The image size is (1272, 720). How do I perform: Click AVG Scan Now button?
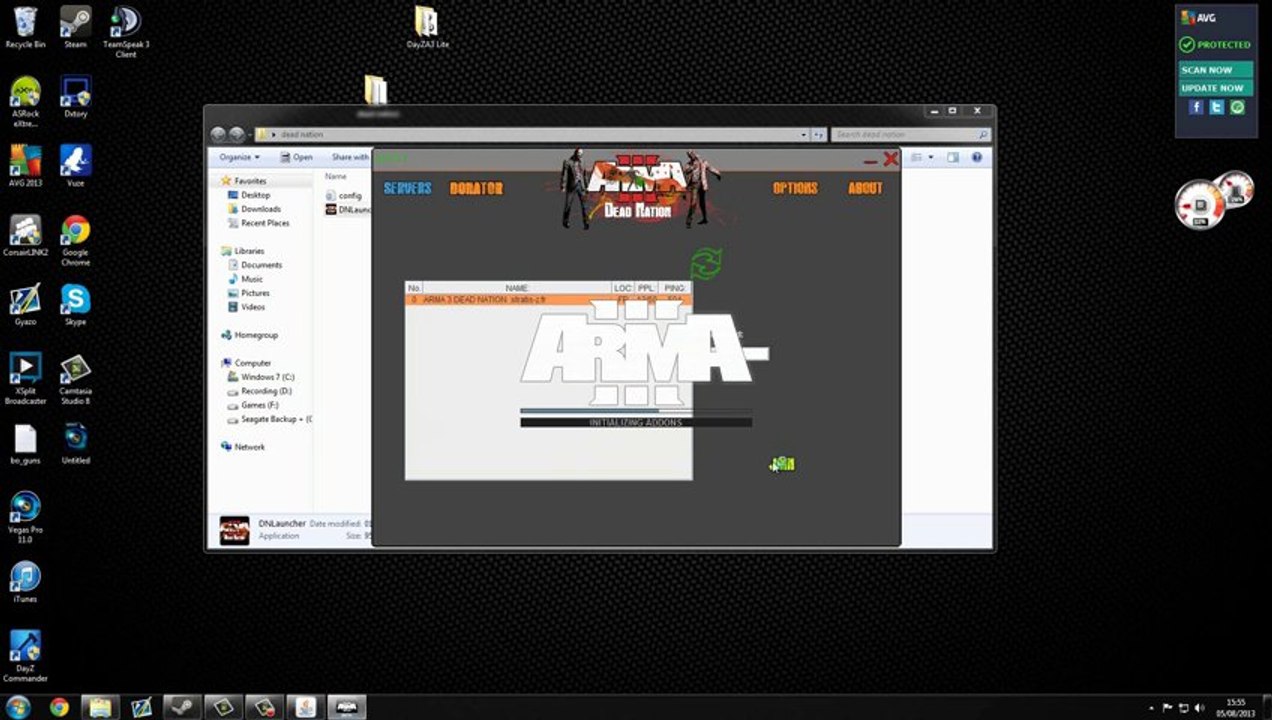pos(1215,70)
